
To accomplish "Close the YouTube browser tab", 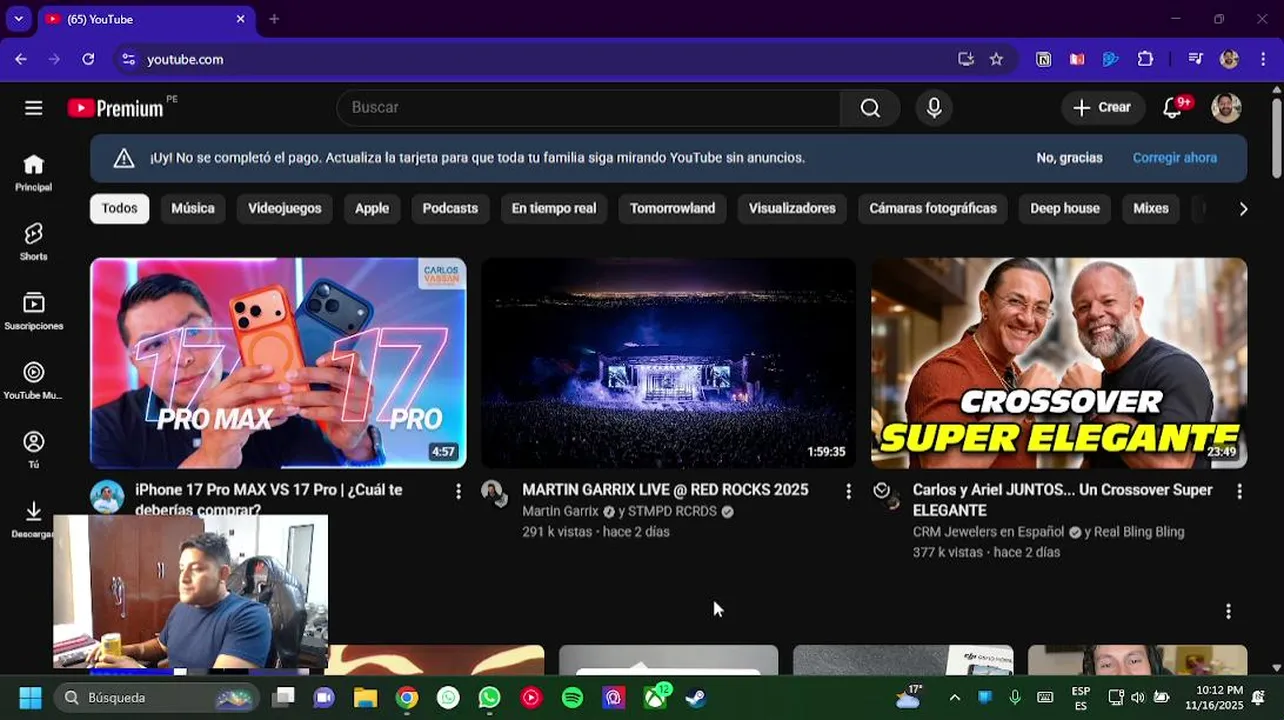I will click(240, 19).
